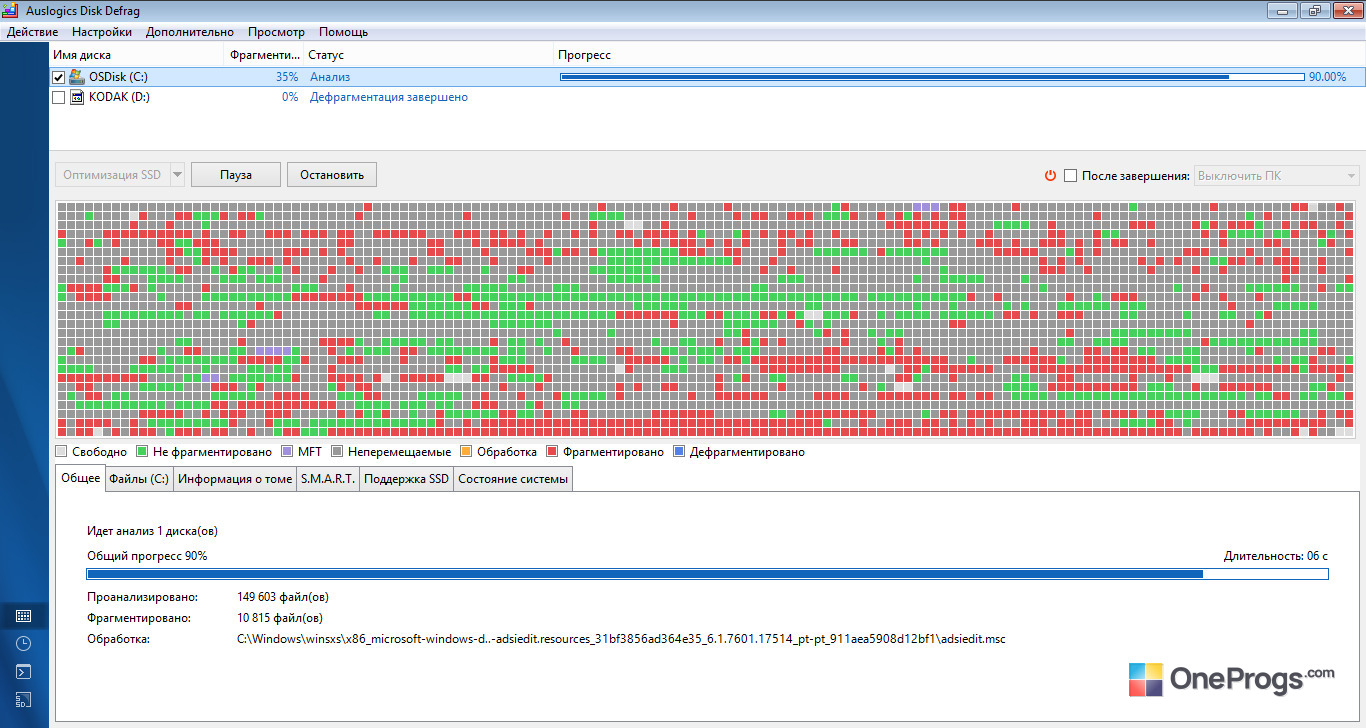Image resolution: width=1366 pixels, height=728 pixels.
Task: Click the Идет анализ 1 диска(ов) text
Action: (x=152, y=531)
